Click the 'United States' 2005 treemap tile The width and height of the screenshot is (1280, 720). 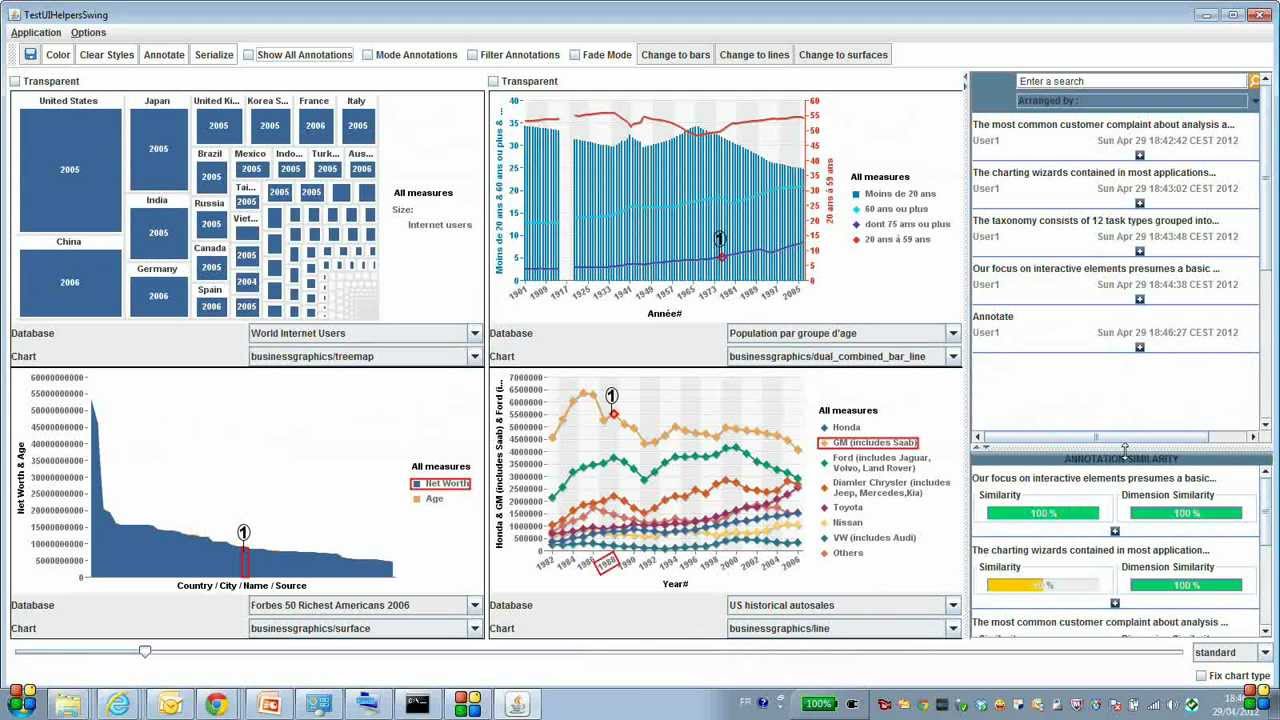click(x=70, y=169)
